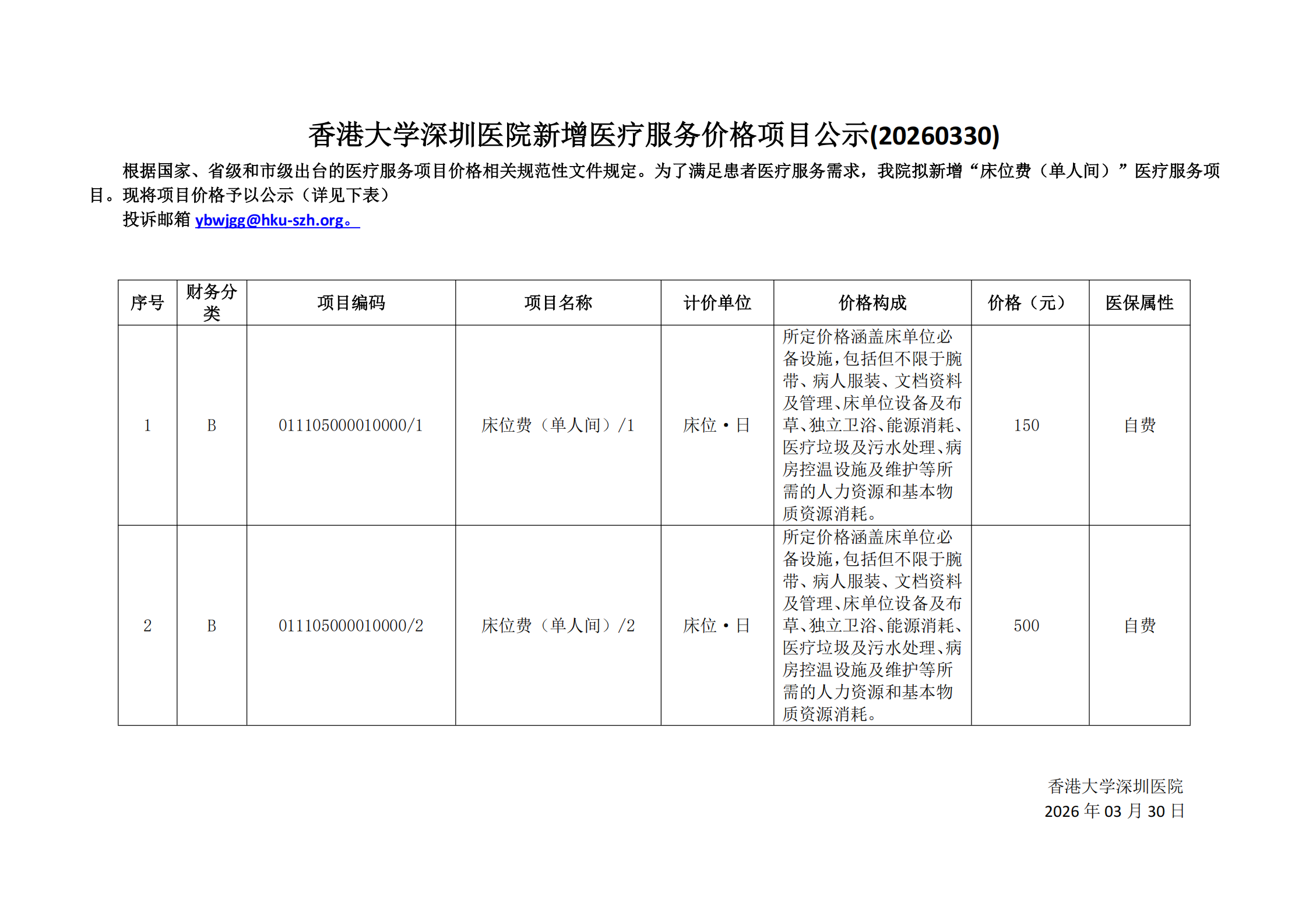This screenshot has width=1309, height=924.
Task: Click 床位·日 unit in second row
Action: (x=717, y=626)
